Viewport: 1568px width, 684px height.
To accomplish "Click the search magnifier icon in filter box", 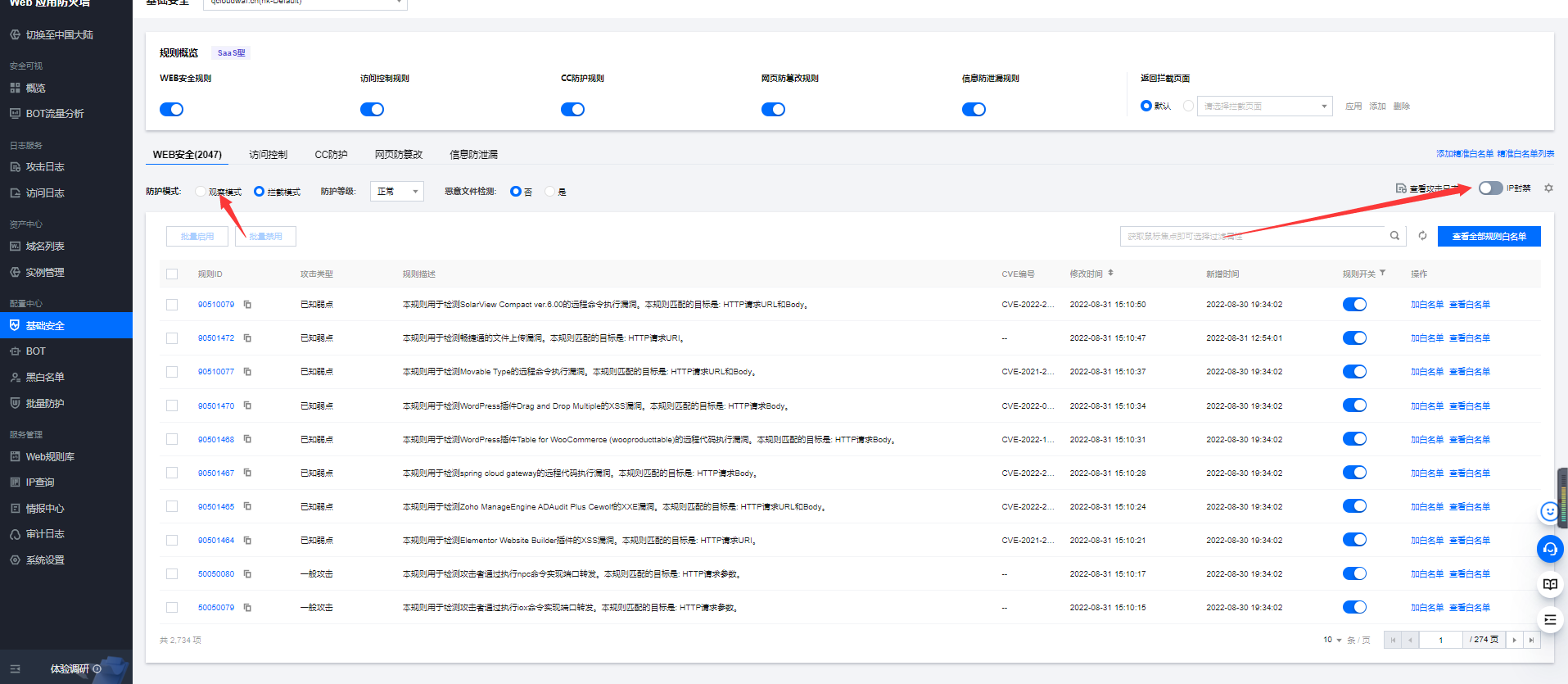I will [1394, 236].
